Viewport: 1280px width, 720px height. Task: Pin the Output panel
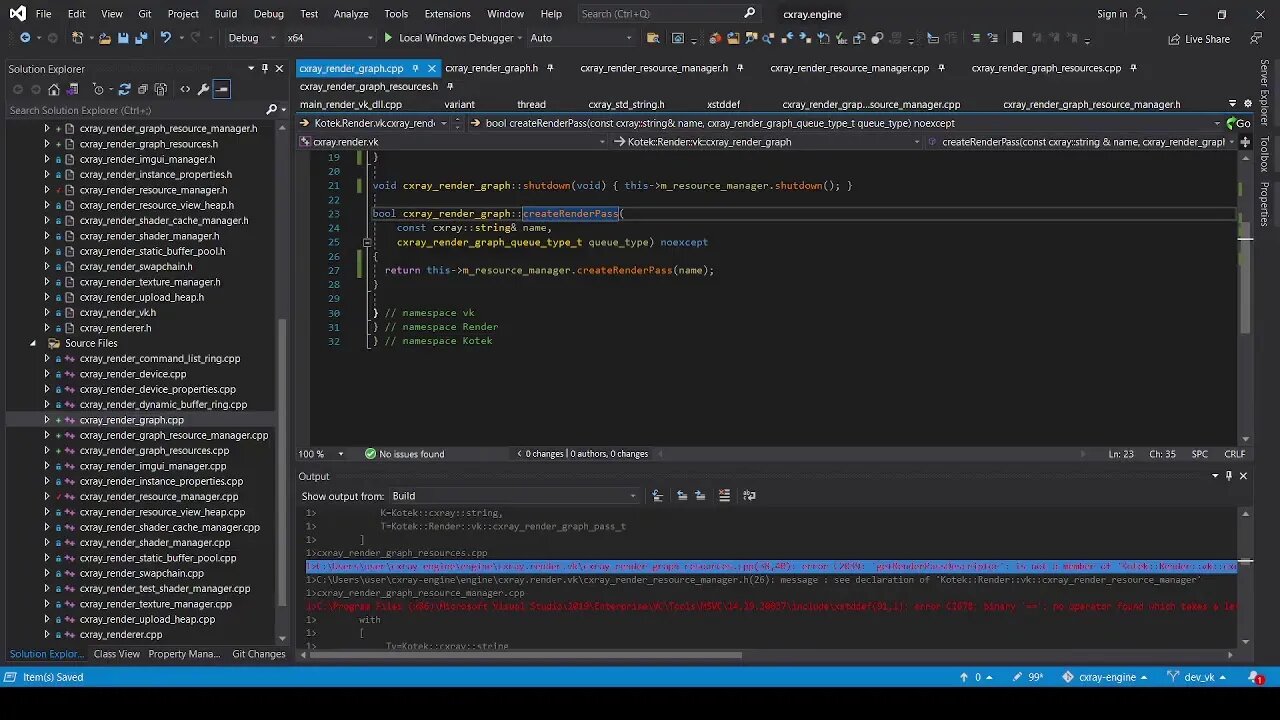[1229, 476]
